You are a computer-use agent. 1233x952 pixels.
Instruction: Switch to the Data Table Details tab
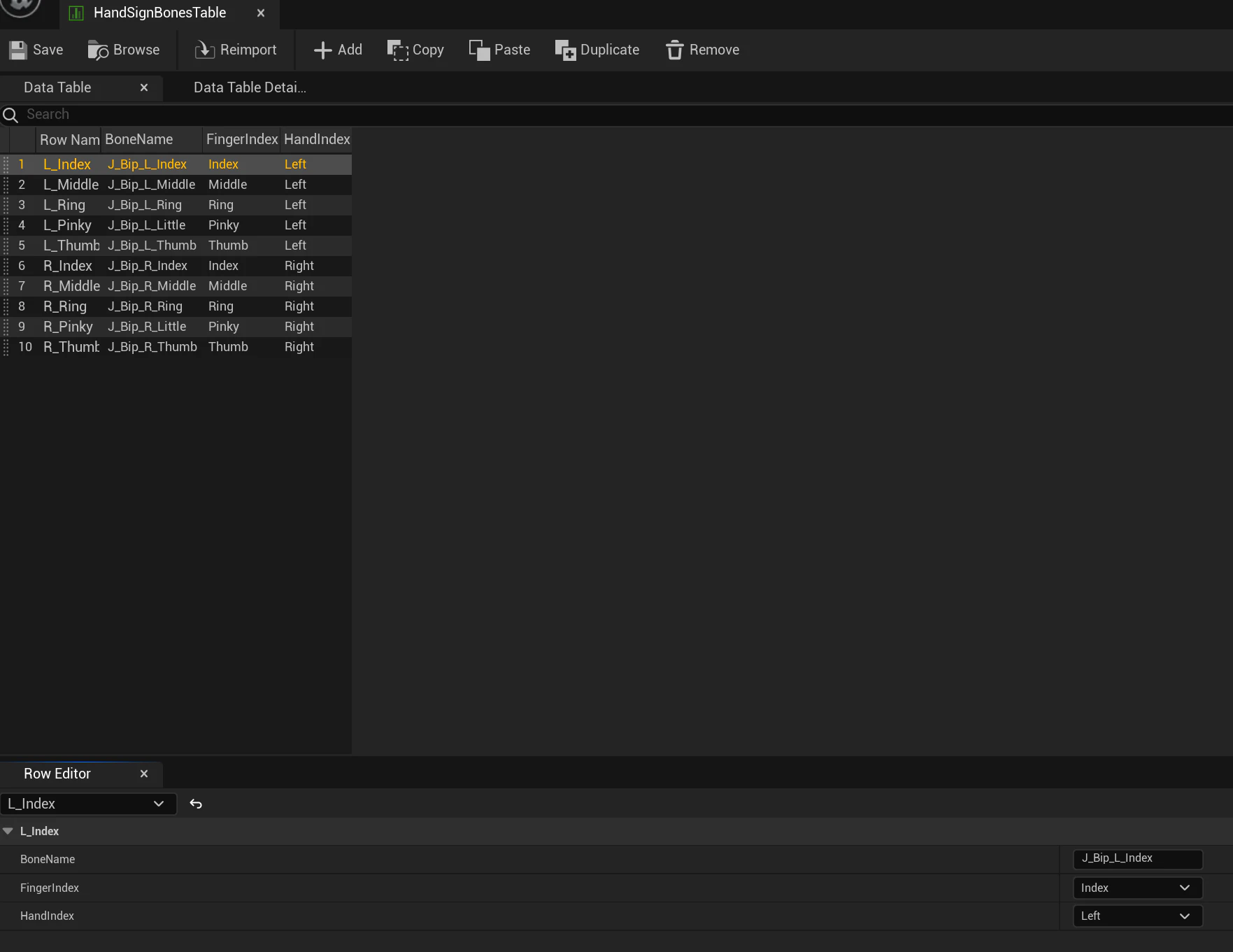pyautogui.click(x=250, y=87)
